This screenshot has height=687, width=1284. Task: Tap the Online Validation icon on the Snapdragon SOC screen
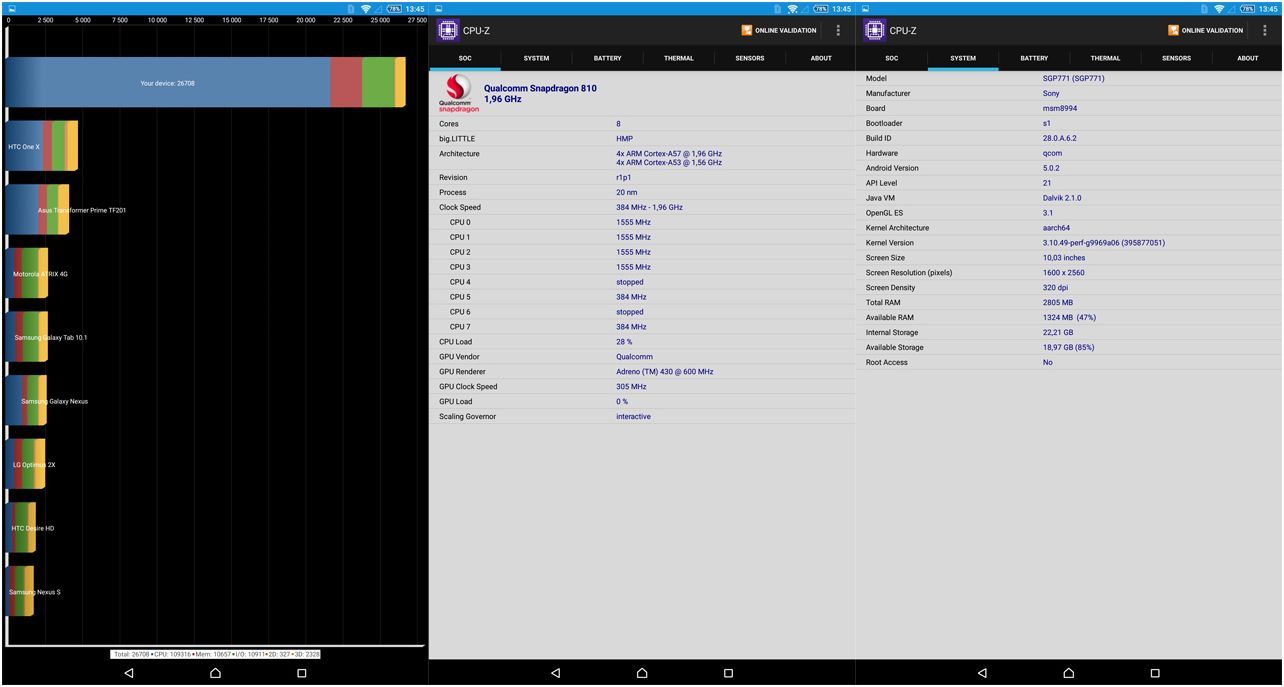747,31
